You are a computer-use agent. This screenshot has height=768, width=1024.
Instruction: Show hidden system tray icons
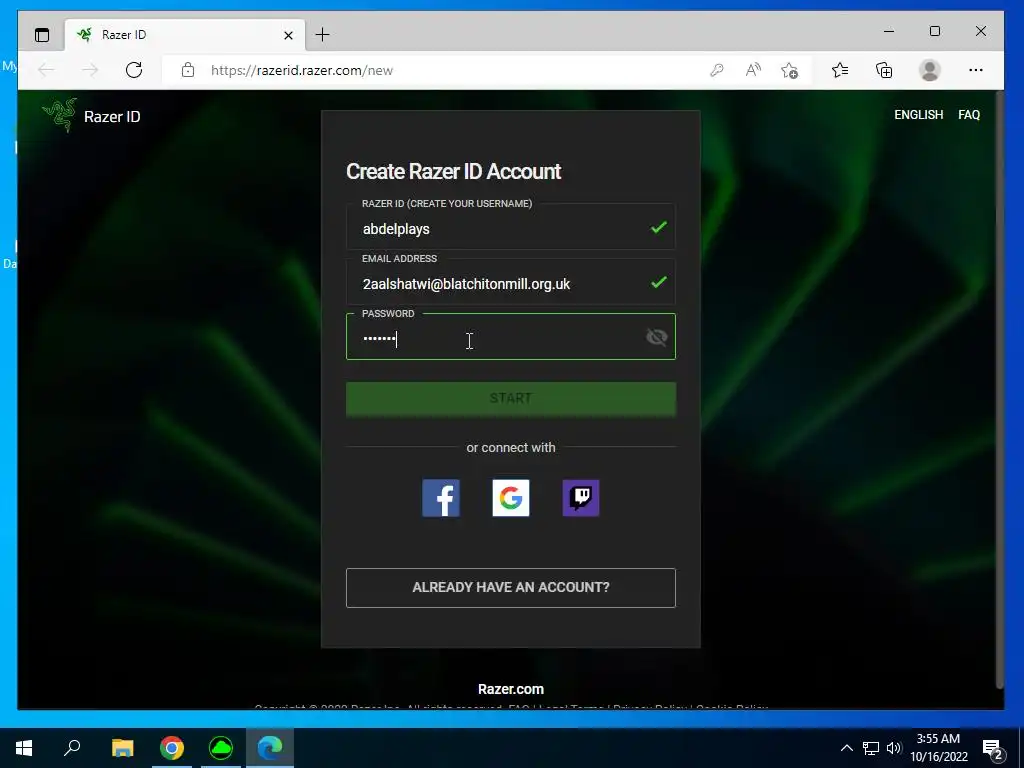click(x=846, y=748)
